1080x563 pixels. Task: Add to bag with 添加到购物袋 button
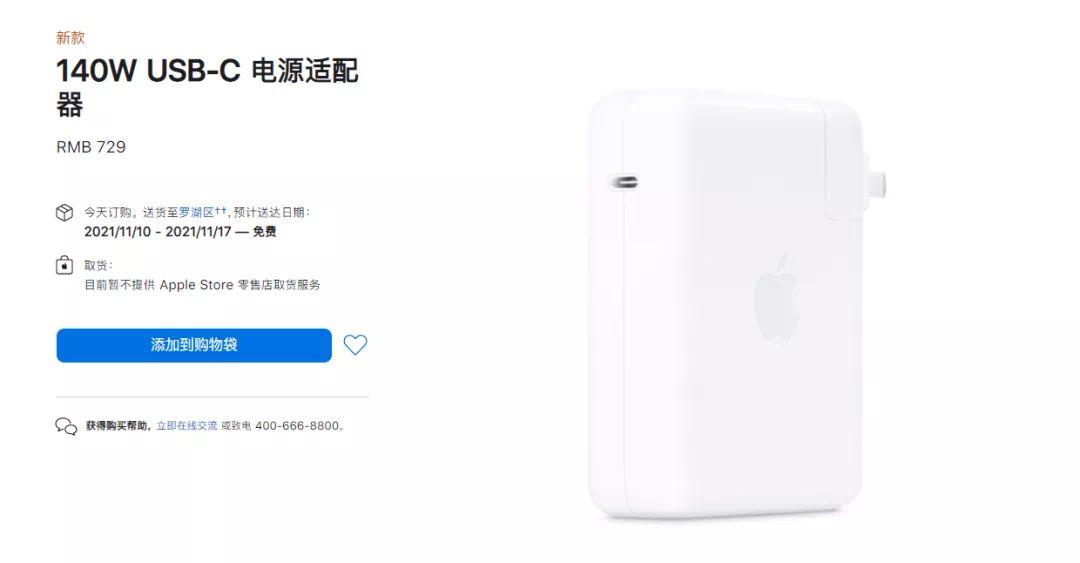tap(194, 345)
